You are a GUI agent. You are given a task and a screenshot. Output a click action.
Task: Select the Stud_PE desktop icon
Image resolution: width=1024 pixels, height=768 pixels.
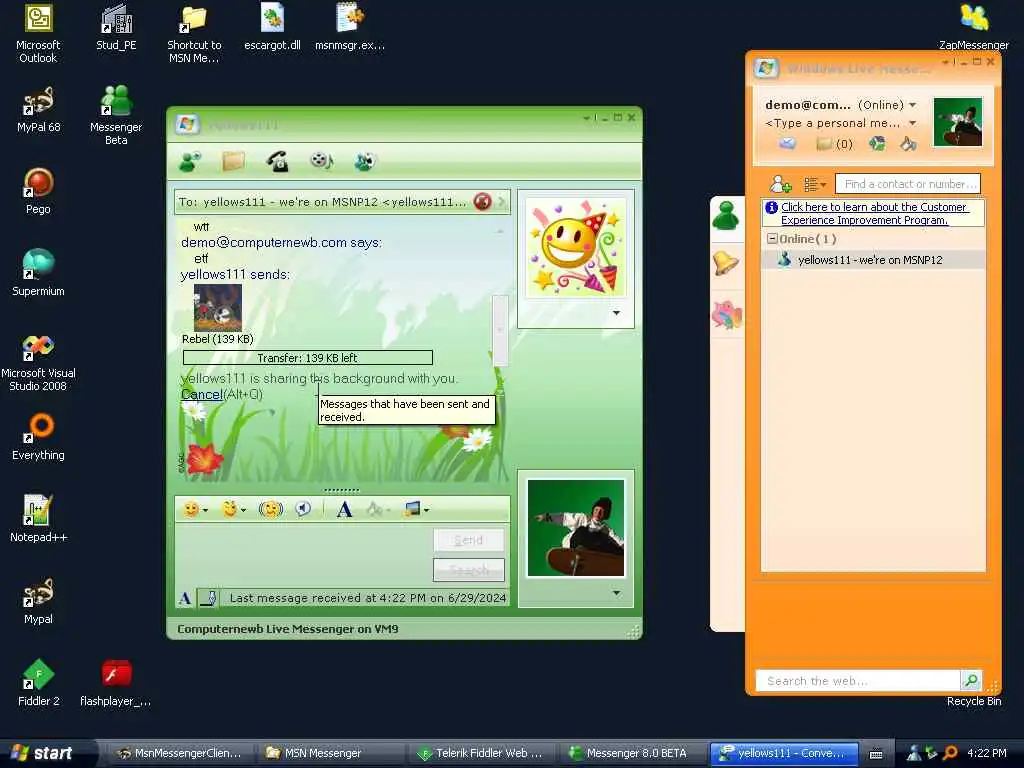(x=116, y=26)
